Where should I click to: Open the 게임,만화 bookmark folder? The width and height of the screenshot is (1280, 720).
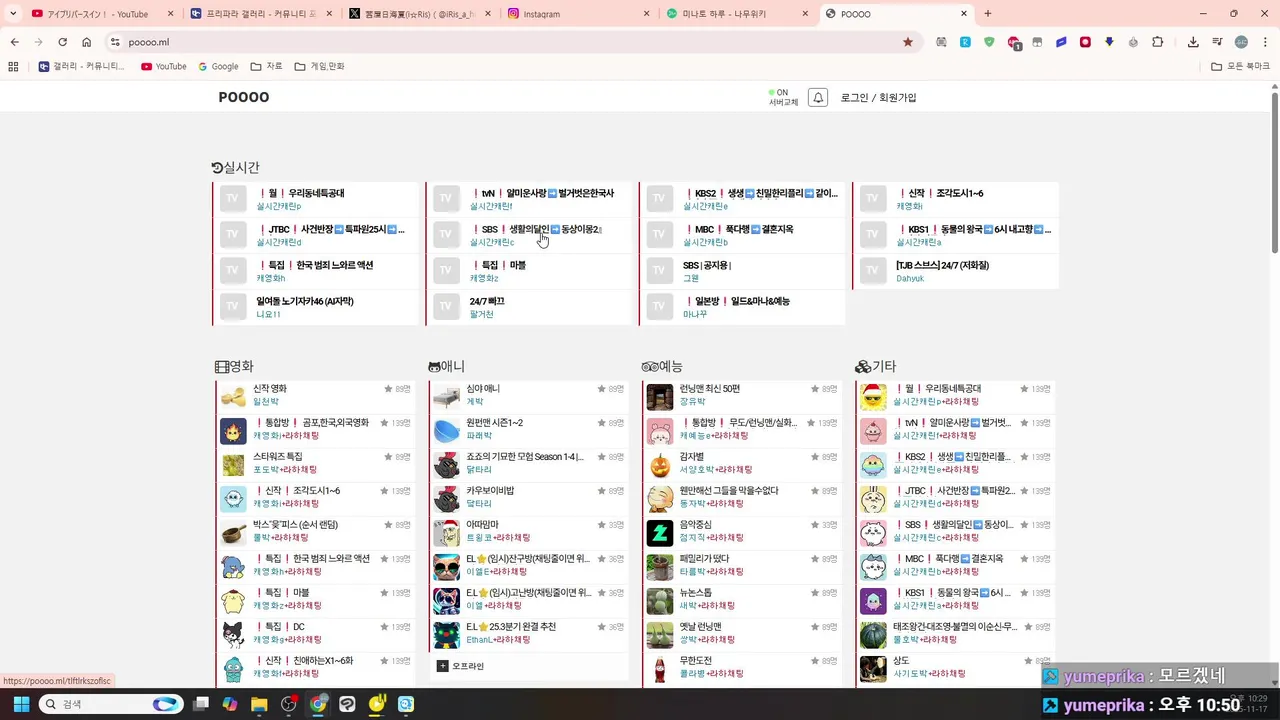(x=319, y=66)
